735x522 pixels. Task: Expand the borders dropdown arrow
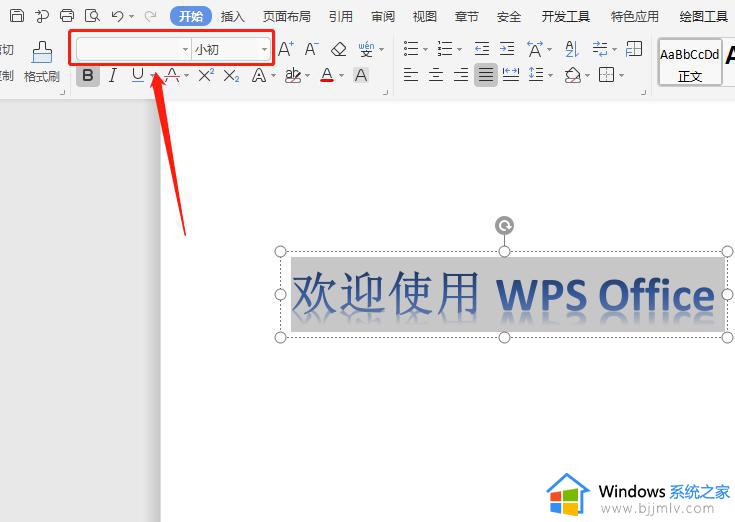click(622, 75)
